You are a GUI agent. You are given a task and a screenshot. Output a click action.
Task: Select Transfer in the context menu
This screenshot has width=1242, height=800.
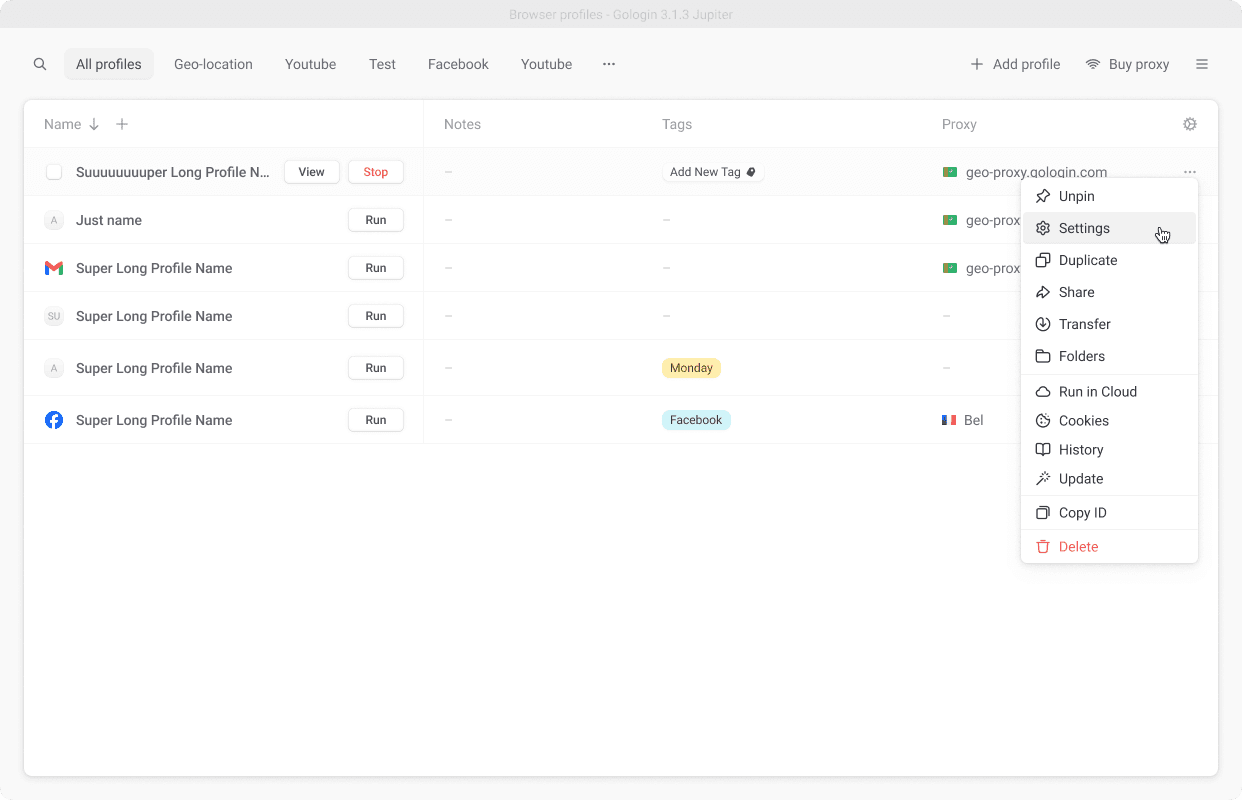1109,324
